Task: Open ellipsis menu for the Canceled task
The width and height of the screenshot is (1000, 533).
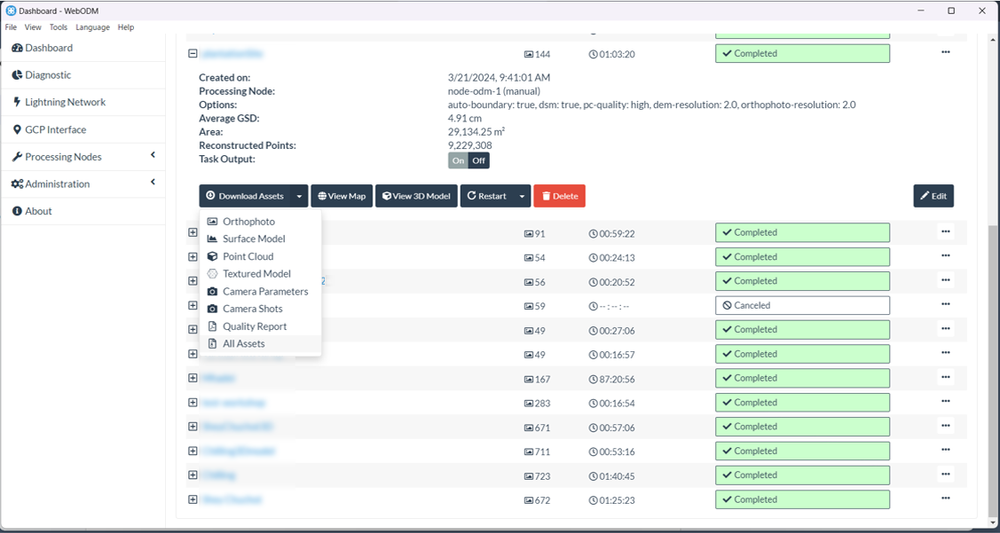Action: (945, 304)
